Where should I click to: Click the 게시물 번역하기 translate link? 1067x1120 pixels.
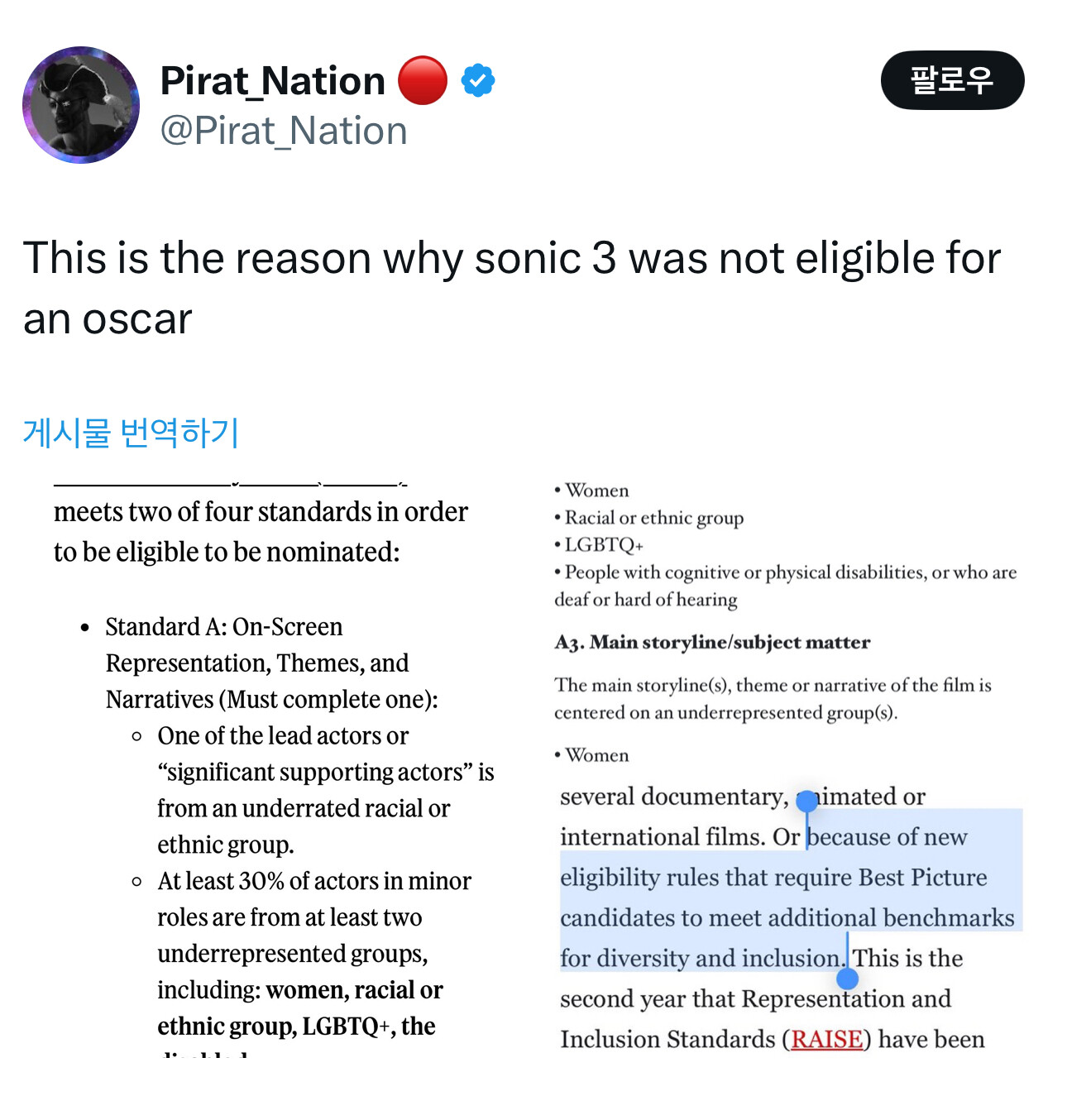(x=131, y=433)
